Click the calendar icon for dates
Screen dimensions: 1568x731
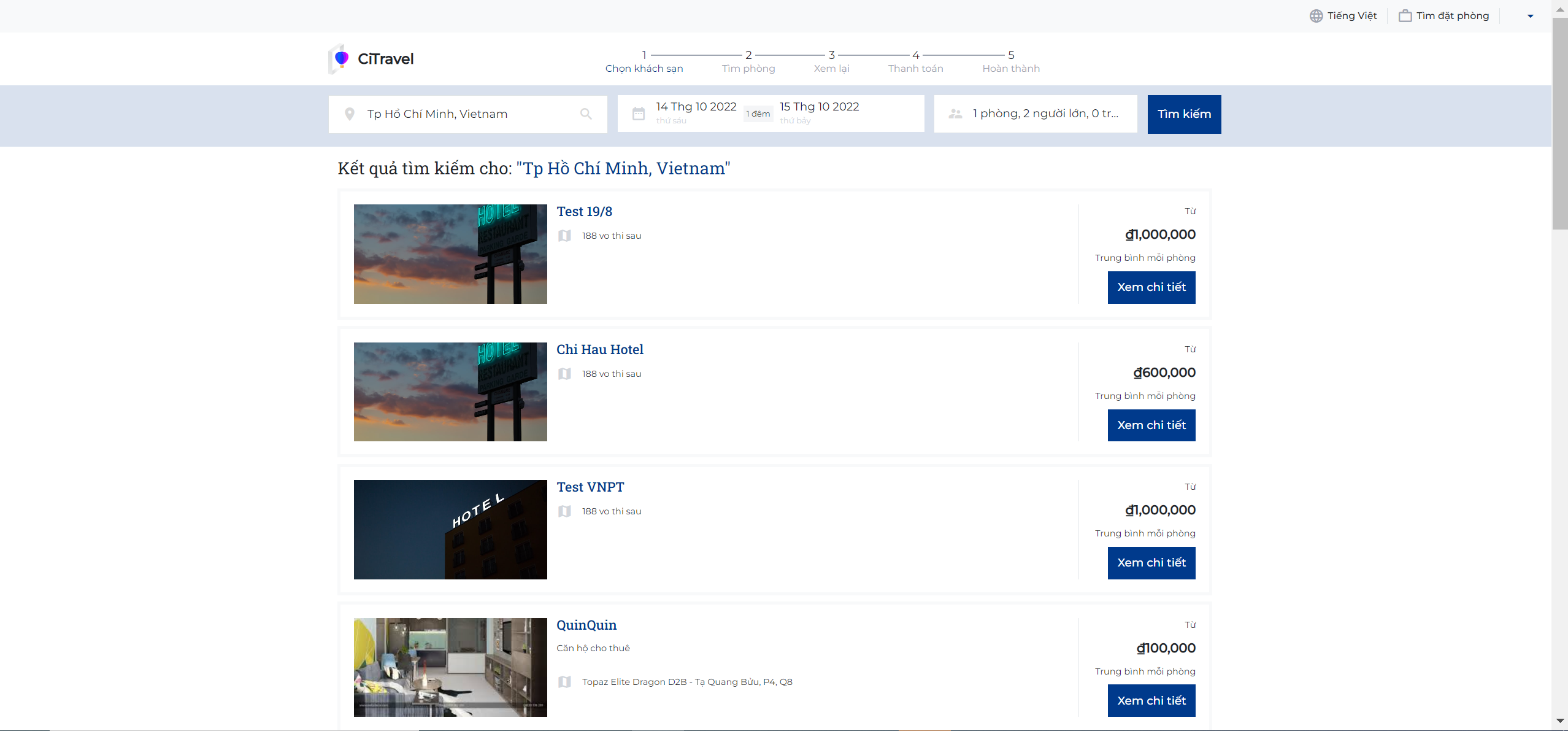click(x=639, y=114)
